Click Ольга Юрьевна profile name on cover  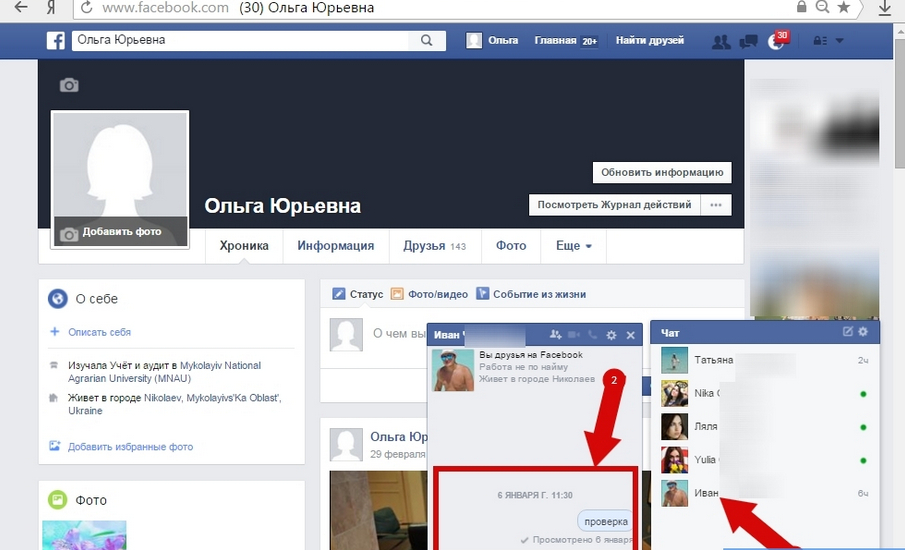[282, 206]
